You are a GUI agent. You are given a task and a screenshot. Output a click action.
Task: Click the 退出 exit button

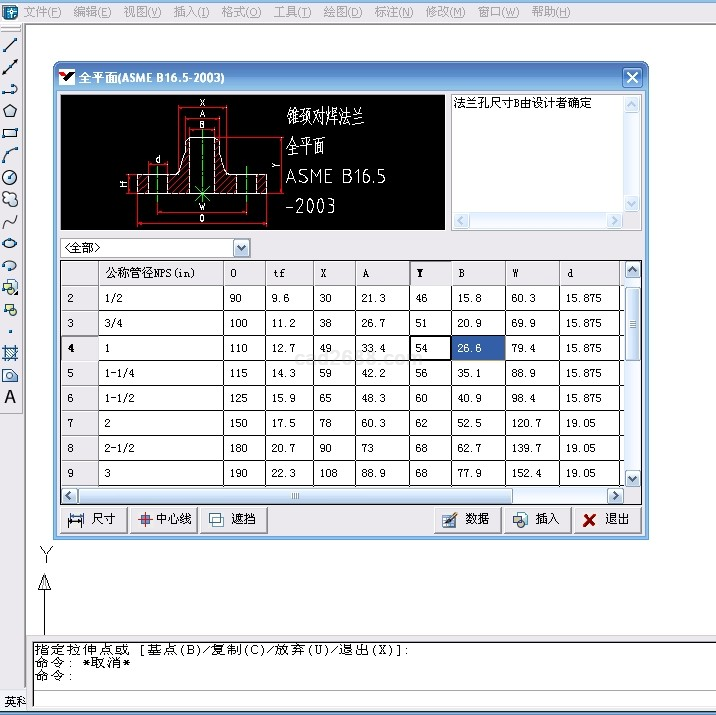pos(607,520)
